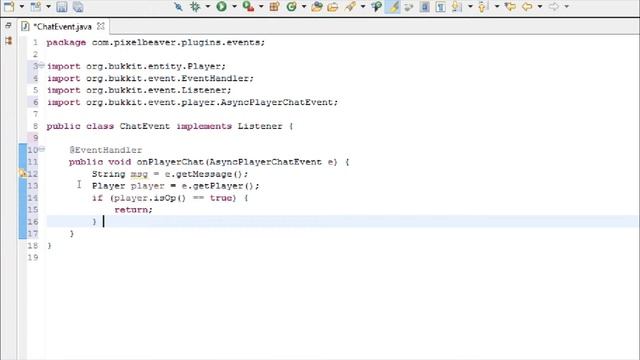Open the Search dropdown arrow
Screen dimensions: 640x360
point(362,7)
